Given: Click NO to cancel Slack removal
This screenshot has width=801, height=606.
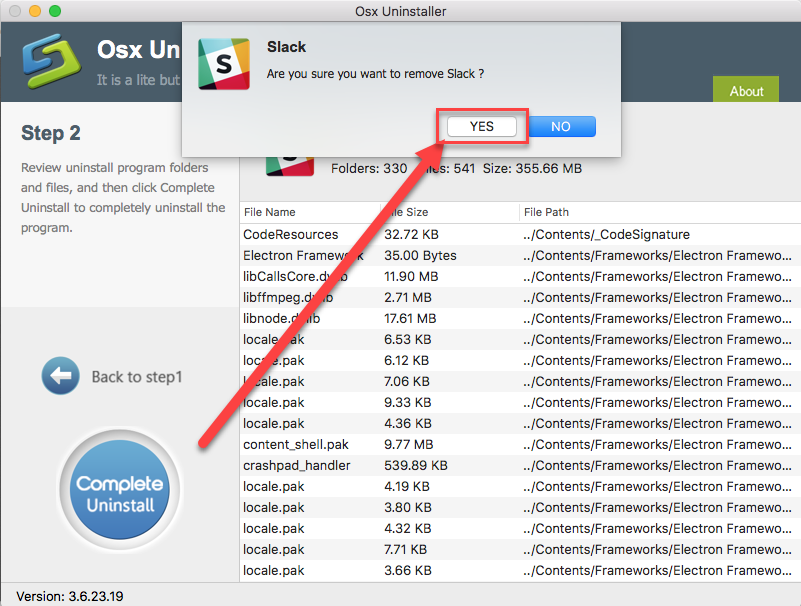Looking at the screenshot, I should point(560,127).
